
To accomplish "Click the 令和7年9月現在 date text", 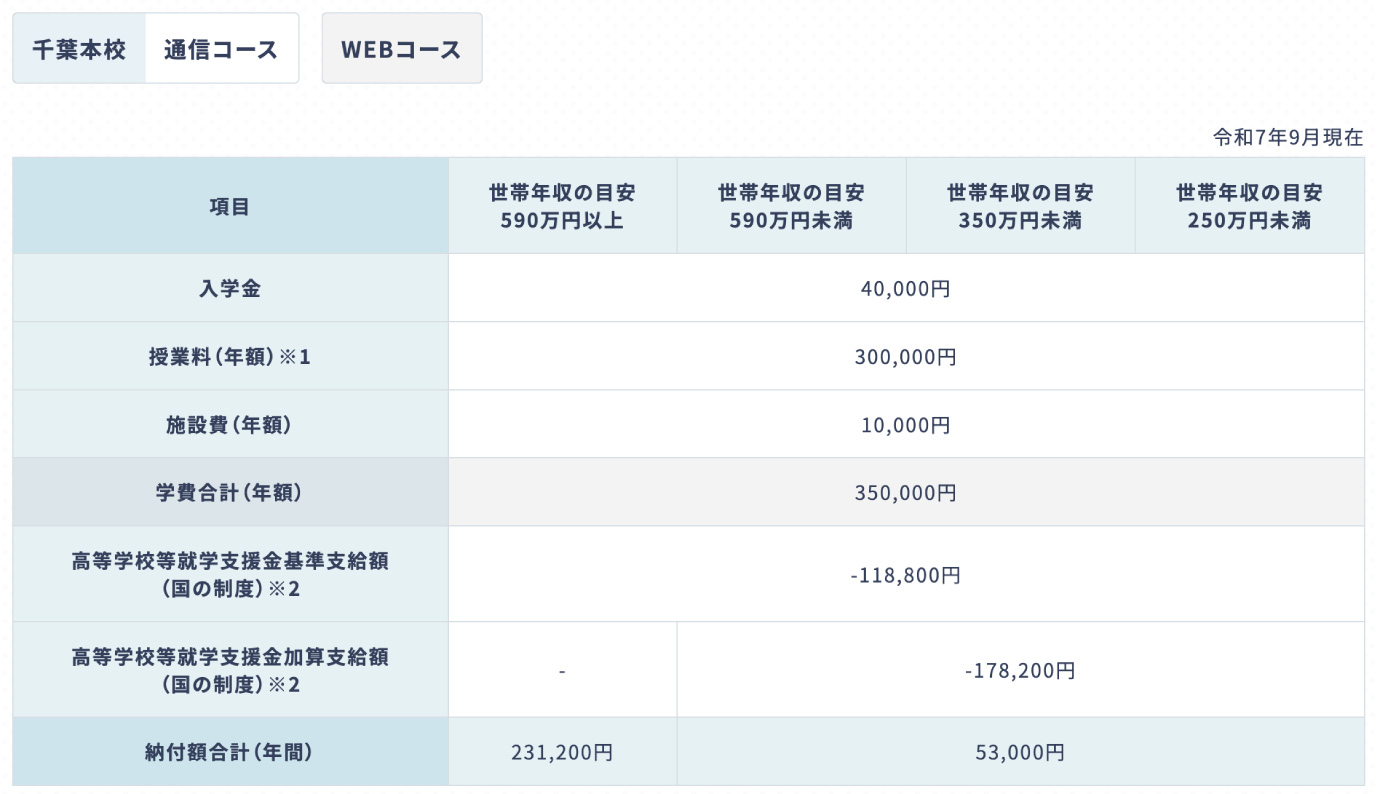I will [1288, 138].
